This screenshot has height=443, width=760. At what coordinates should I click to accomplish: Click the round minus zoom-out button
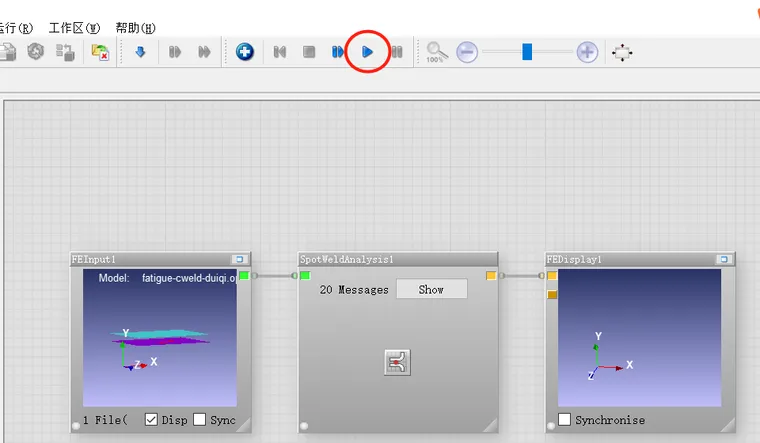tap(467, 52)
